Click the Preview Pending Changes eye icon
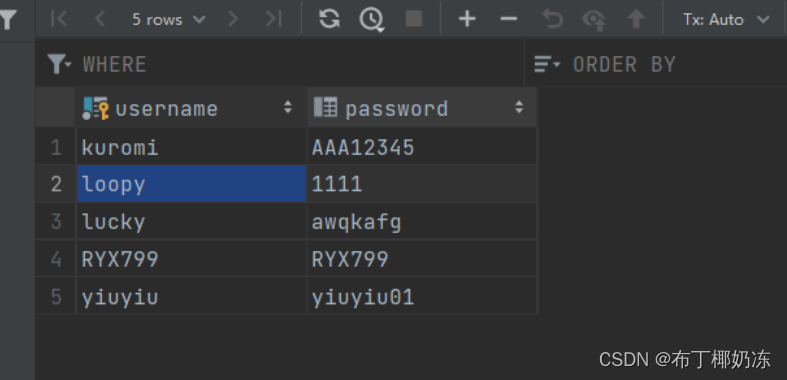787x380 pixels. click(594, 20)
